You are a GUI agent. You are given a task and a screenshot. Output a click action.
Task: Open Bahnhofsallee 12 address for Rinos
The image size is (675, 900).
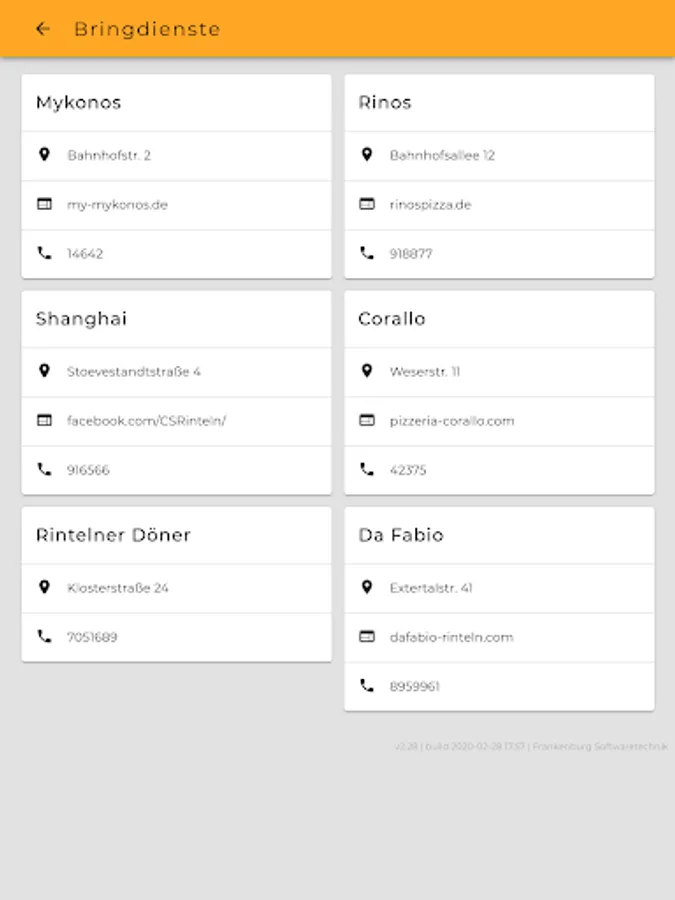click(442, 155)
